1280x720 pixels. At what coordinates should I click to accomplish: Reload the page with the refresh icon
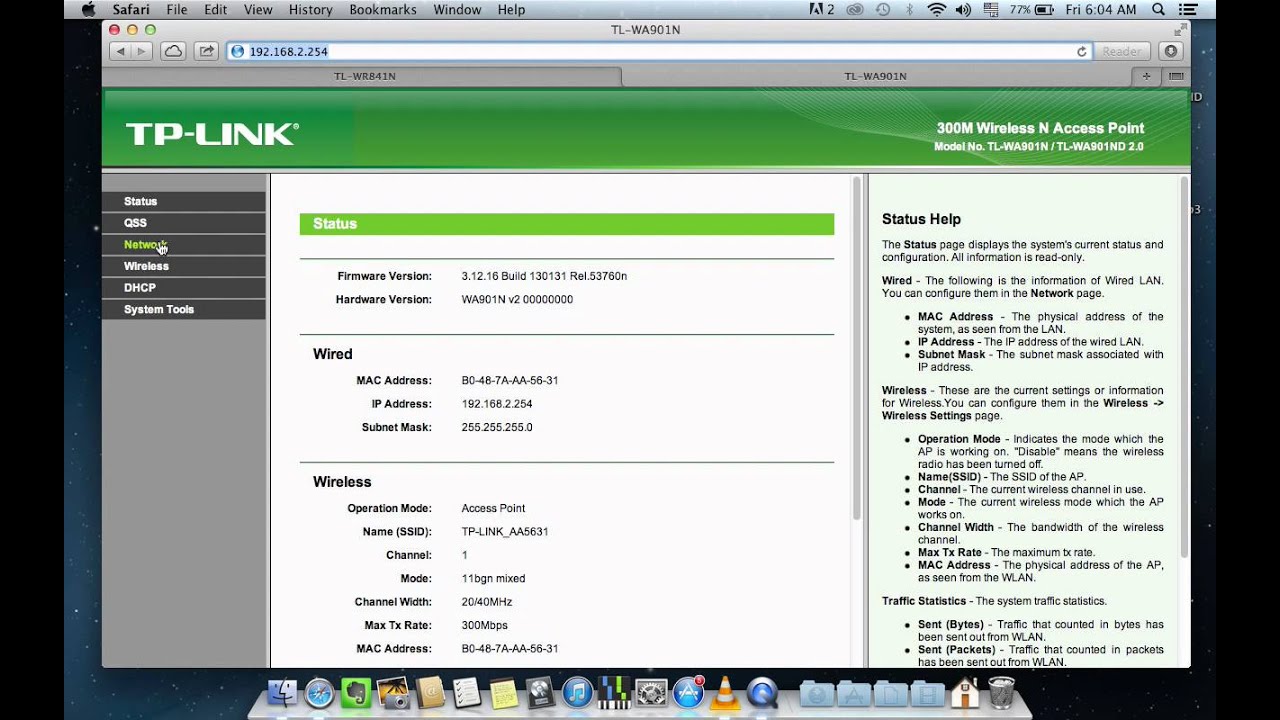click(1081, 51)
